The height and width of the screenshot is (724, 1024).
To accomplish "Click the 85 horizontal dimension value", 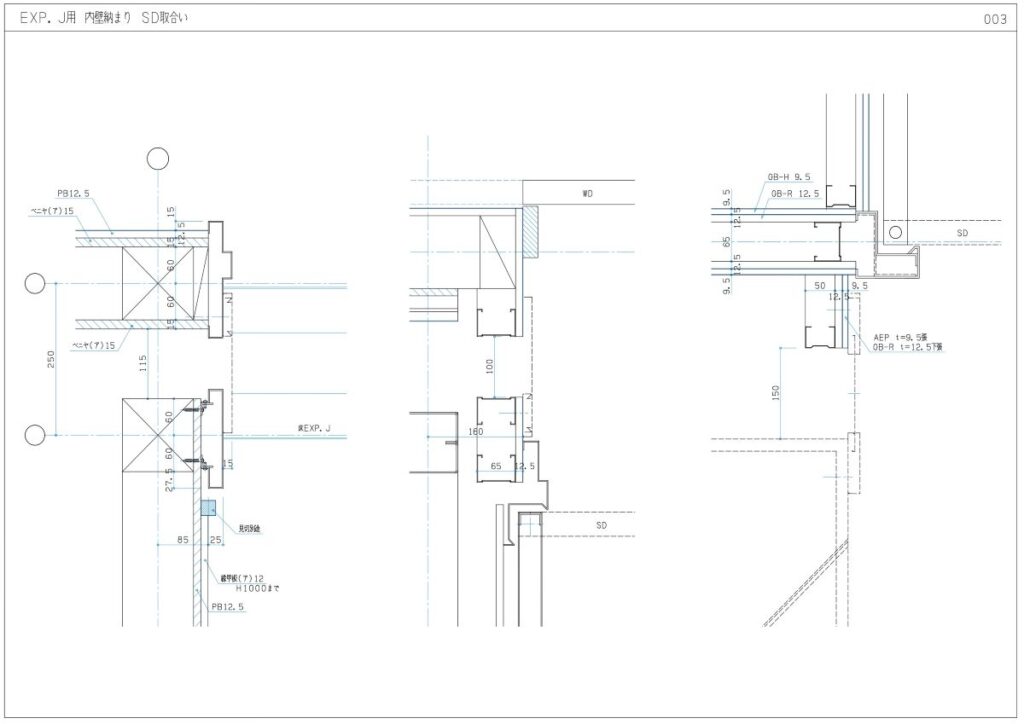I will click(182, 541).
